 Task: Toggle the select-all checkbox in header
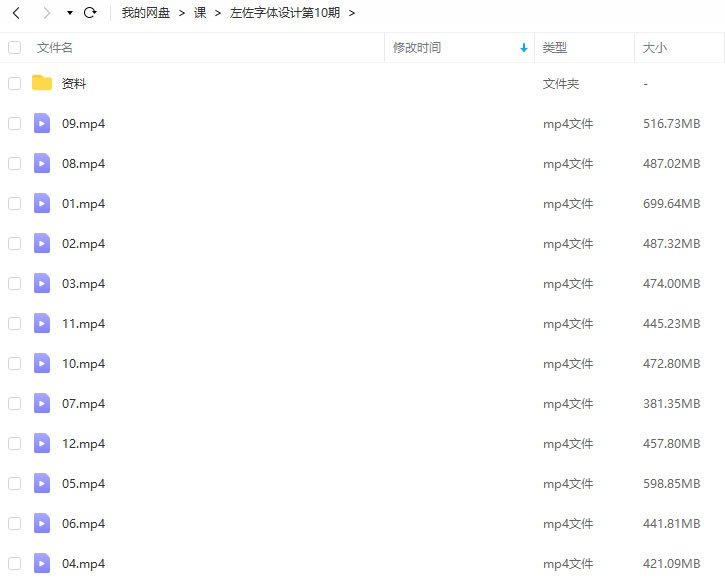pyautogui.click(x=14, y=47)
